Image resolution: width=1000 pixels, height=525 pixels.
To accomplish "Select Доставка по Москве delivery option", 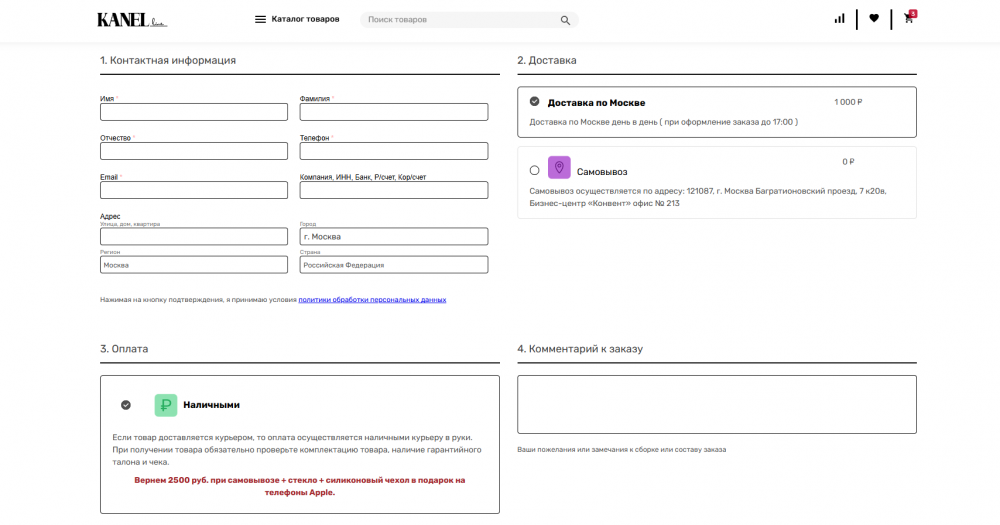I will click(x=534, y=102).
